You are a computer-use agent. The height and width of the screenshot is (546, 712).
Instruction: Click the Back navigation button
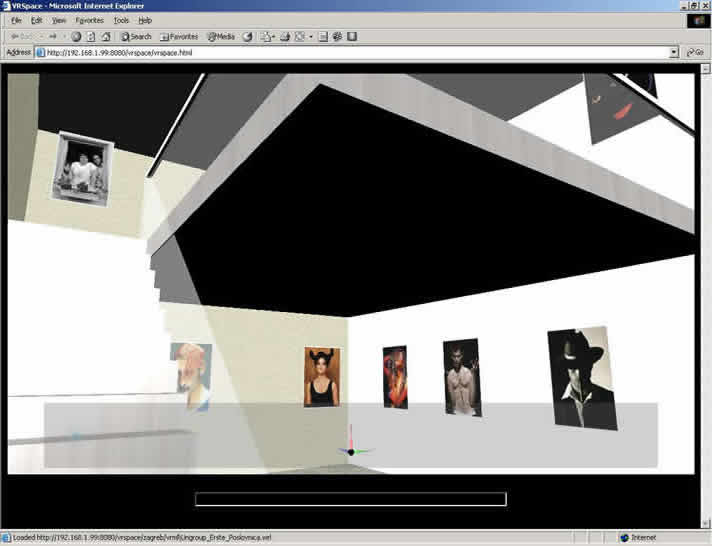20,36
